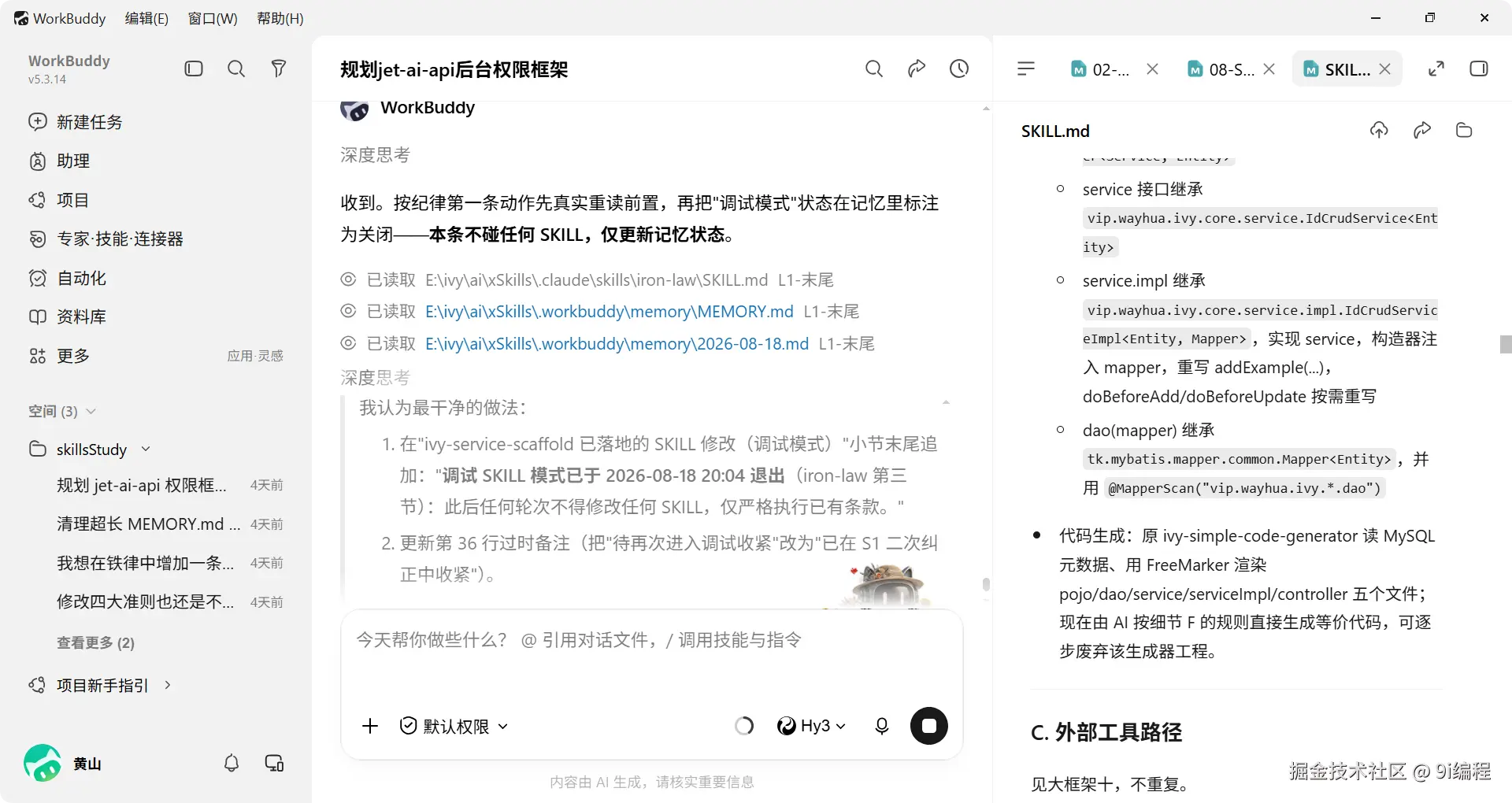Image resolution: width=1512 pixels, height=803 pixels.
Task: Open SKILL.md containing folder
Action: (x=1464, y=130)
